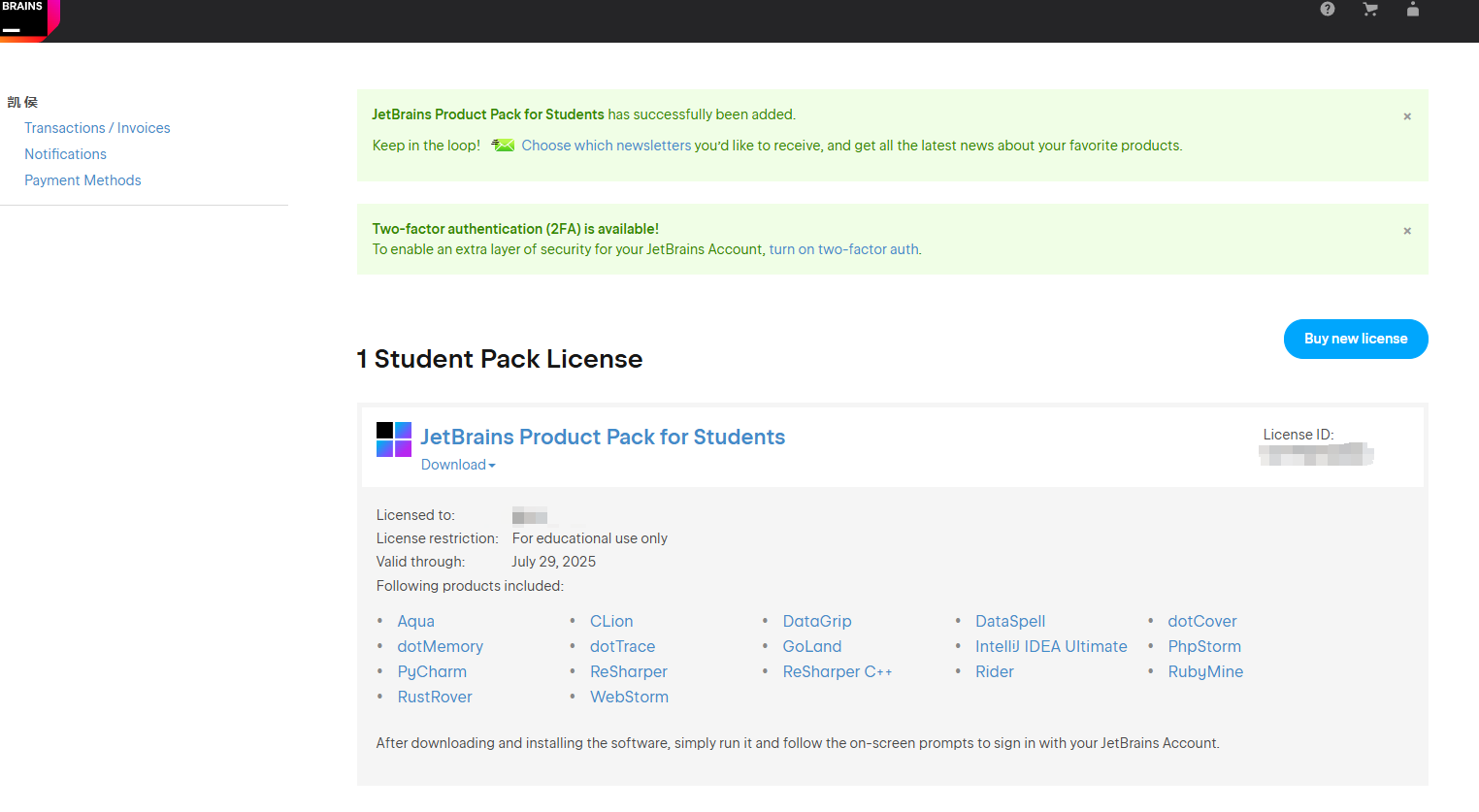This screenshot has height=812, width=1479.
Task: Click the 'For educational use only' text
Action: click(590, 538)
